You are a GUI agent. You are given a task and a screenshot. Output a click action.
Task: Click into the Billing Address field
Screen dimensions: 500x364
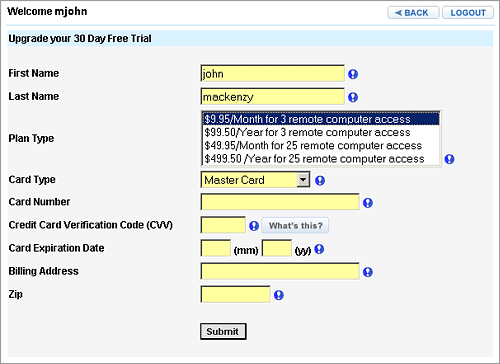(x=280, y=271)
